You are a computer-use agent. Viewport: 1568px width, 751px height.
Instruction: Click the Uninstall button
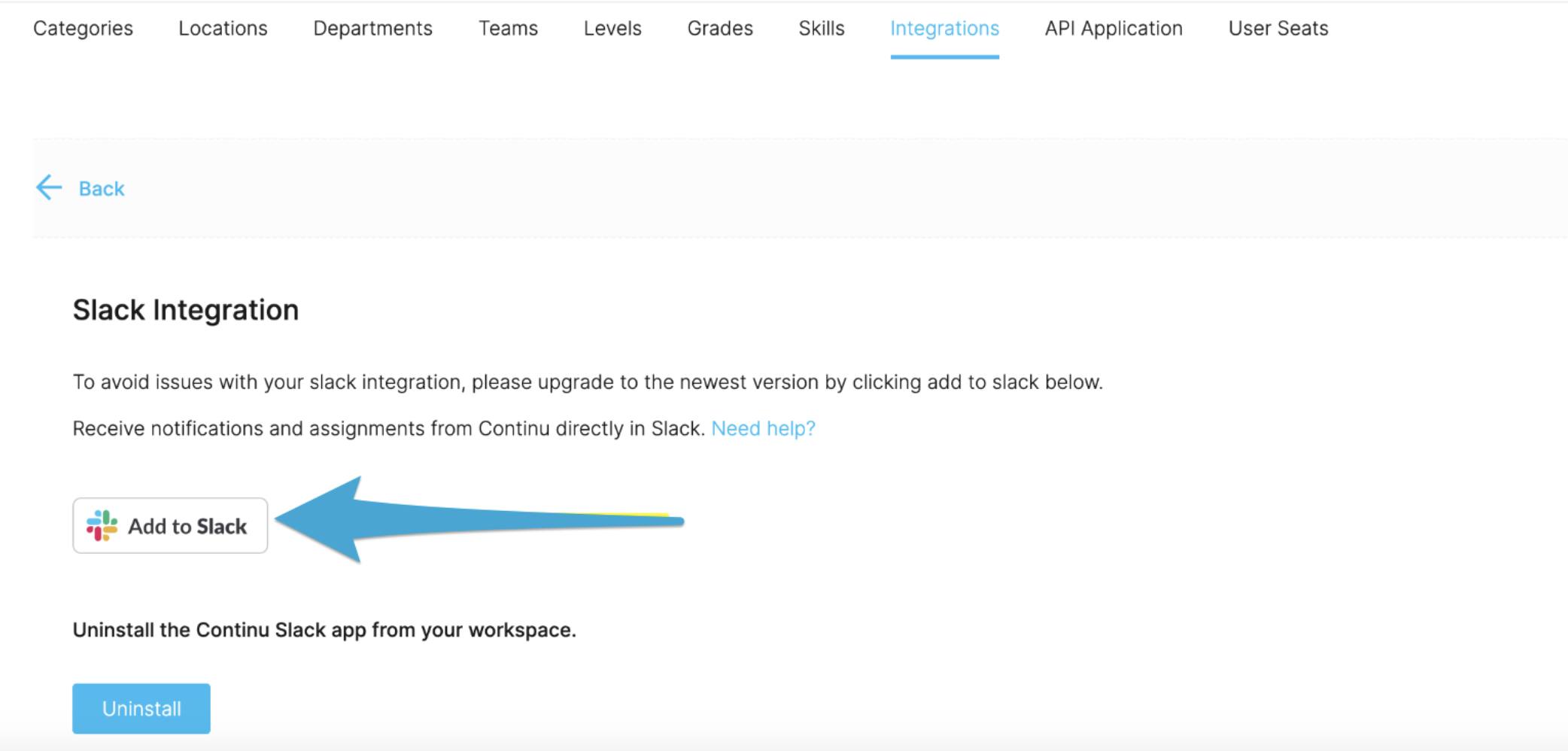coord(141,708)
